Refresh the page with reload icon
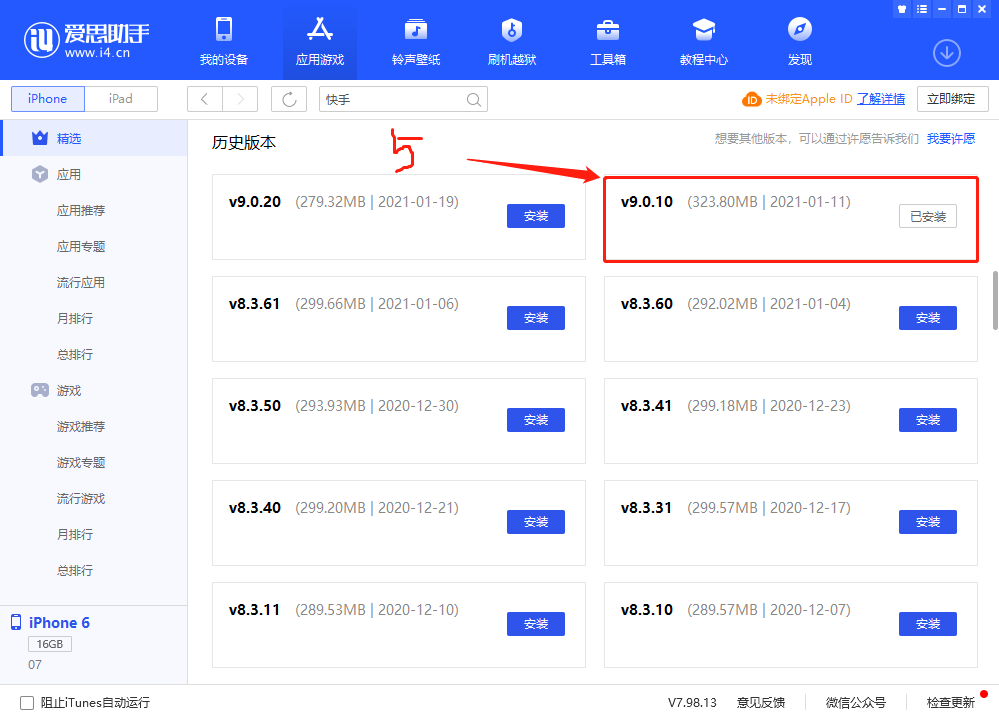The width and height of the screenshot is (999, 717). point(289,99)
